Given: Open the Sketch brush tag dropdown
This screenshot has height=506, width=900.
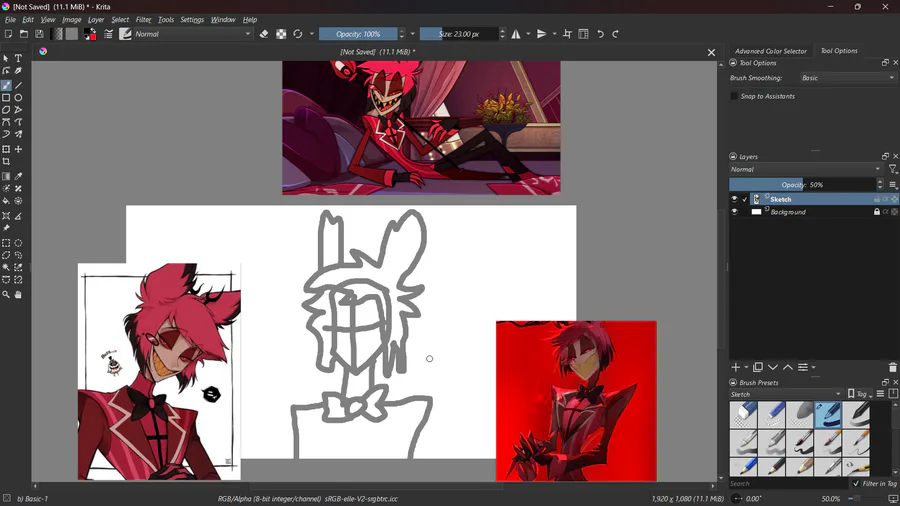Looking at the screenshot, I should tap(786, 394).
